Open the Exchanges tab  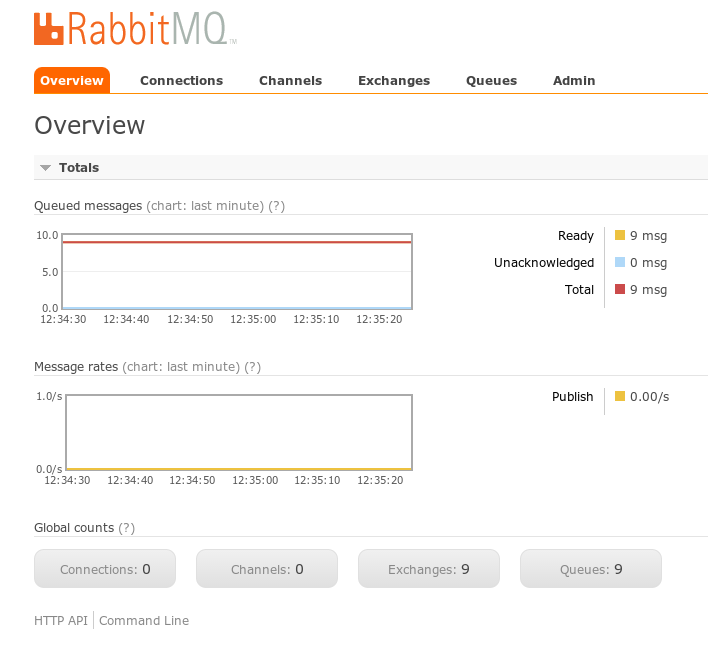(x=394, y=80)
